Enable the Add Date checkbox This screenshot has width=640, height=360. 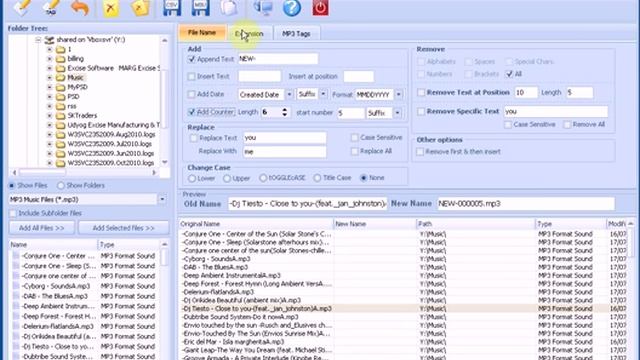(x=191, y=94)
